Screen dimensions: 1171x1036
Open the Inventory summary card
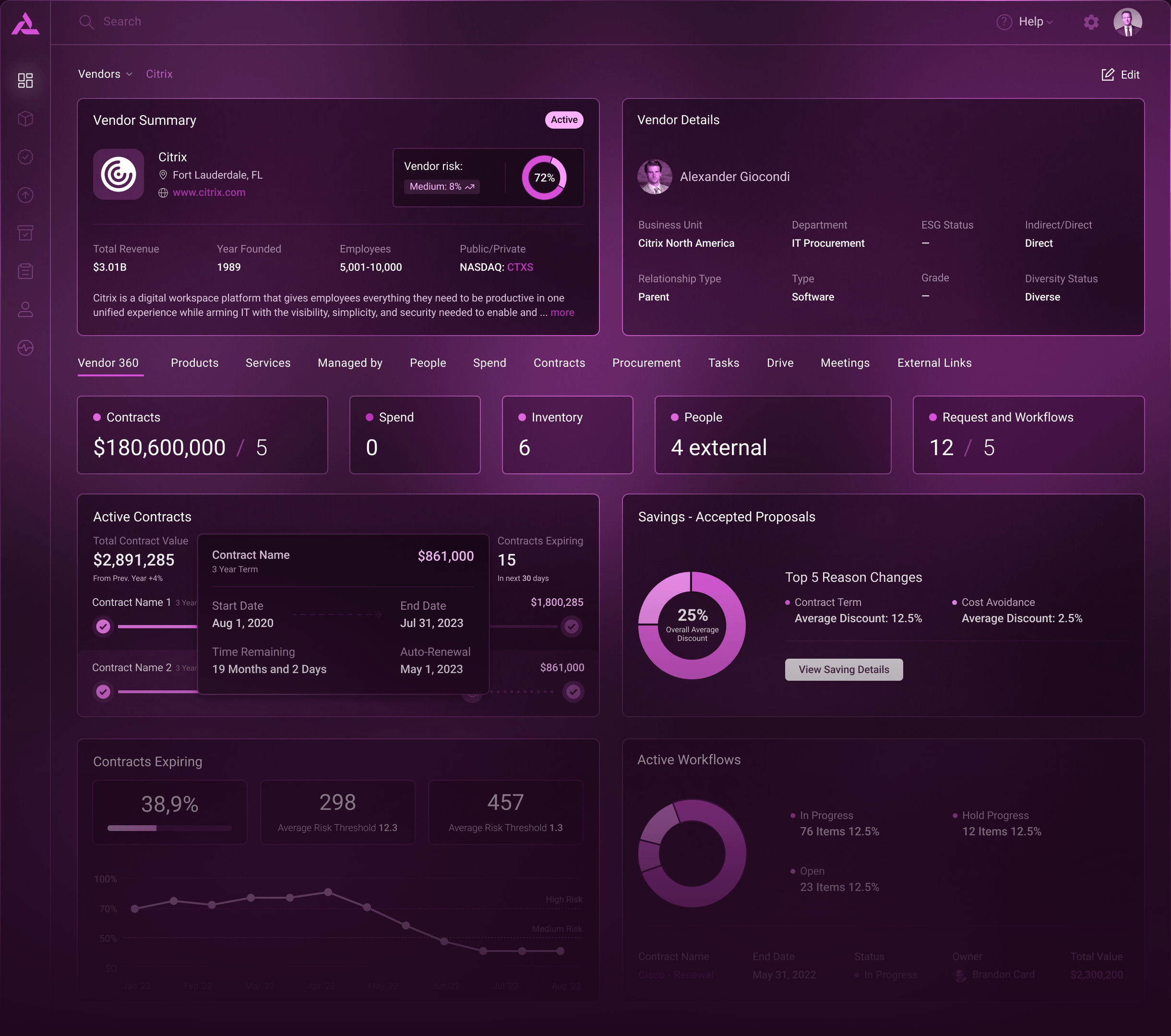pyautogui.click(x=567, y=435)
